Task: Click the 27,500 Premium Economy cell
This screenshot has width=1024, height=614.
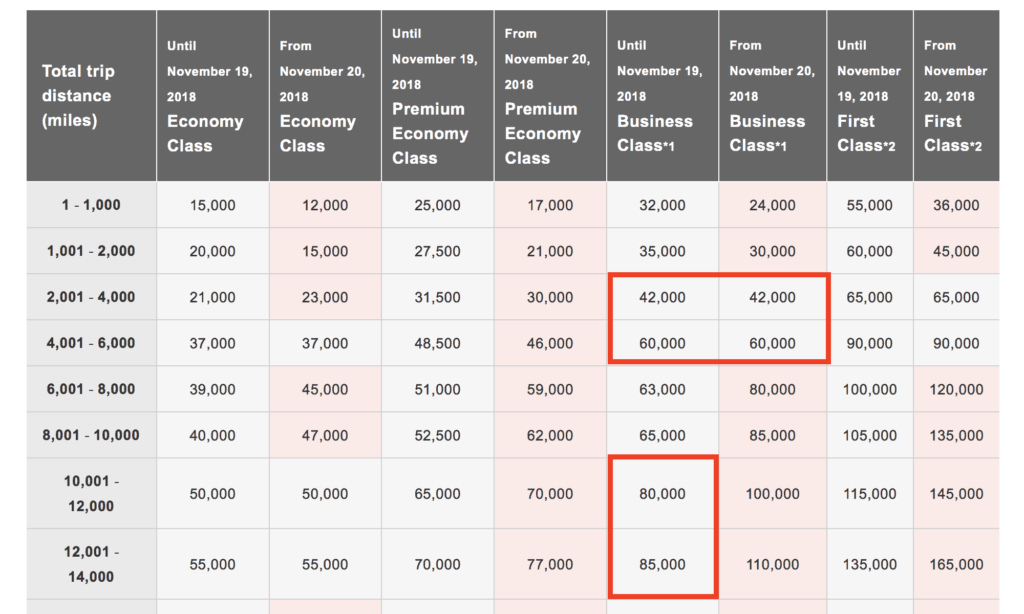Action: (437, 251)
